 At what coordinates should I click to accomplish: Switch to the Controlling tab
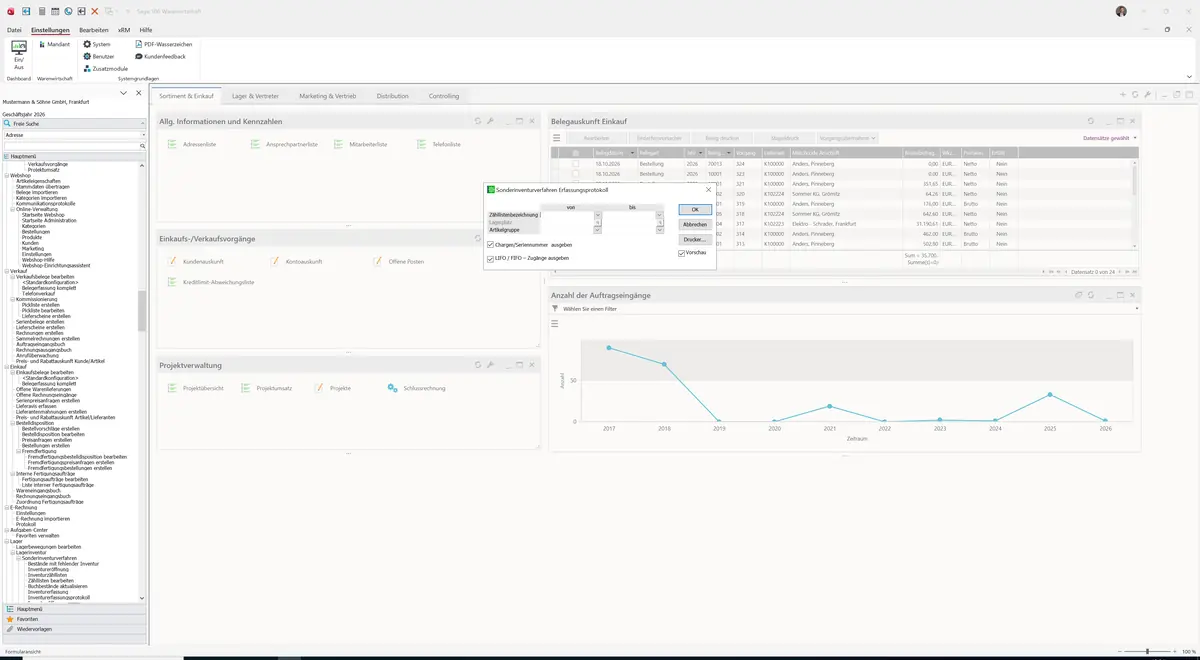(444, 96)
